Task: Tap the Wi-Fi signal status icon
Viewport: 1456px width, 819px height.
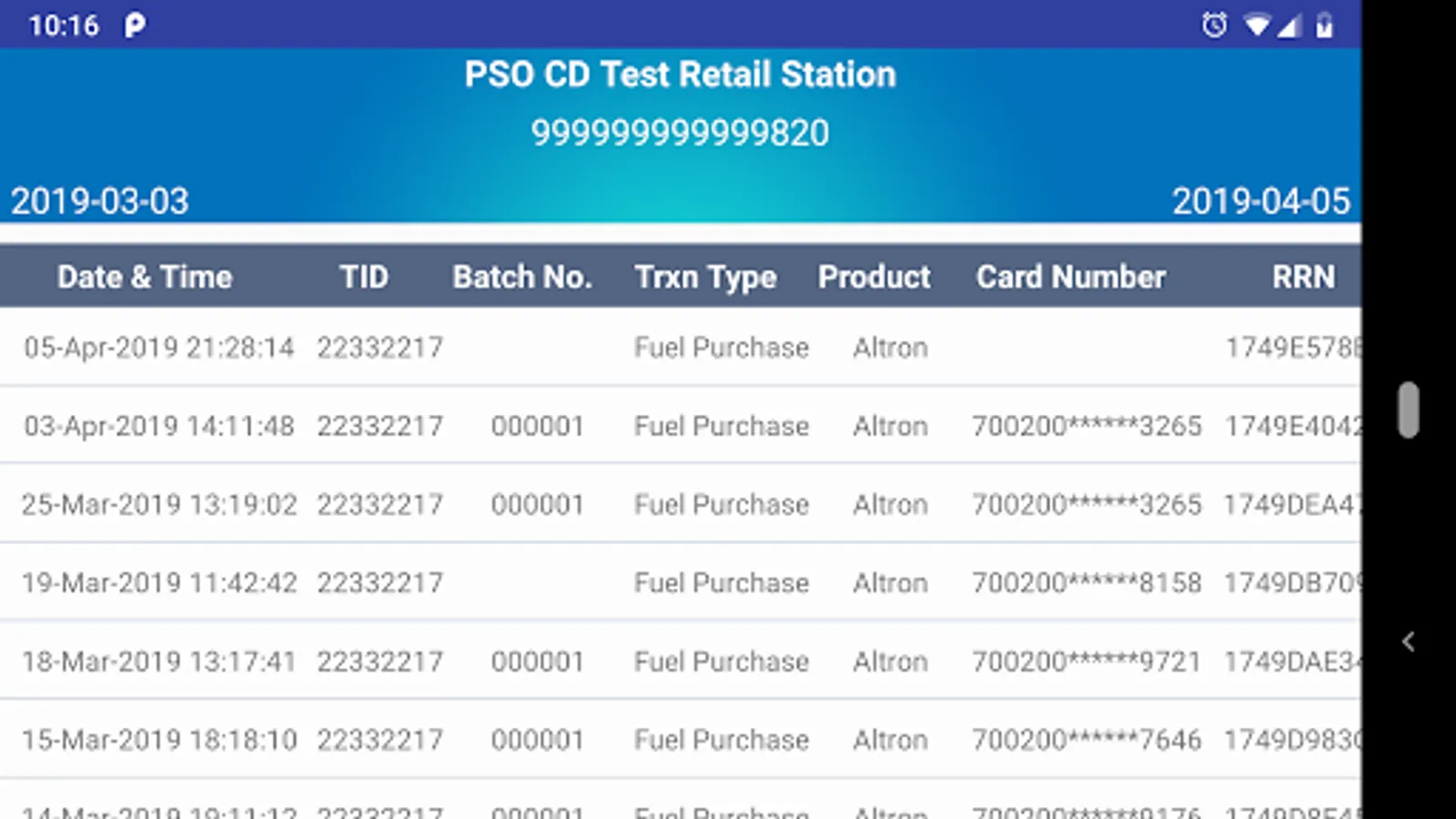Action: tap(1258, 25)
